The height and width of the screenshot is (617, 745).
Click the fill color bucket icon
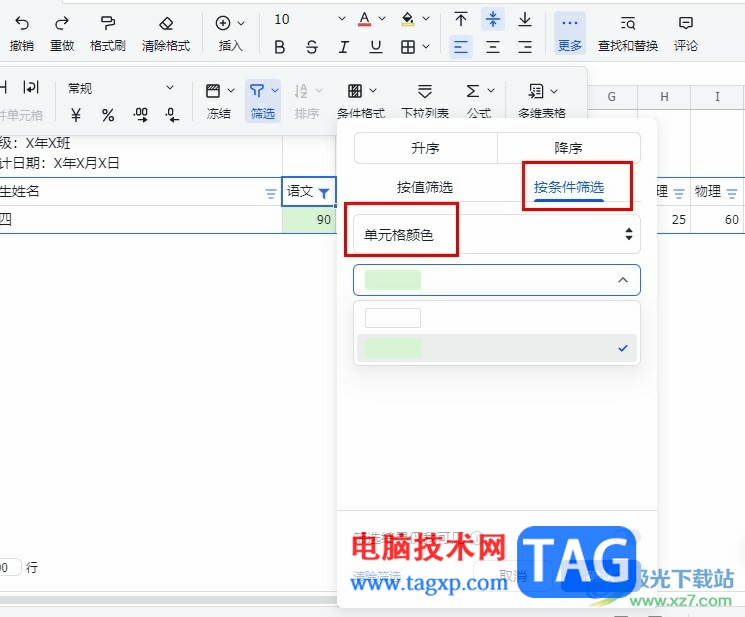pyautogui.click(x=408, y=19)
